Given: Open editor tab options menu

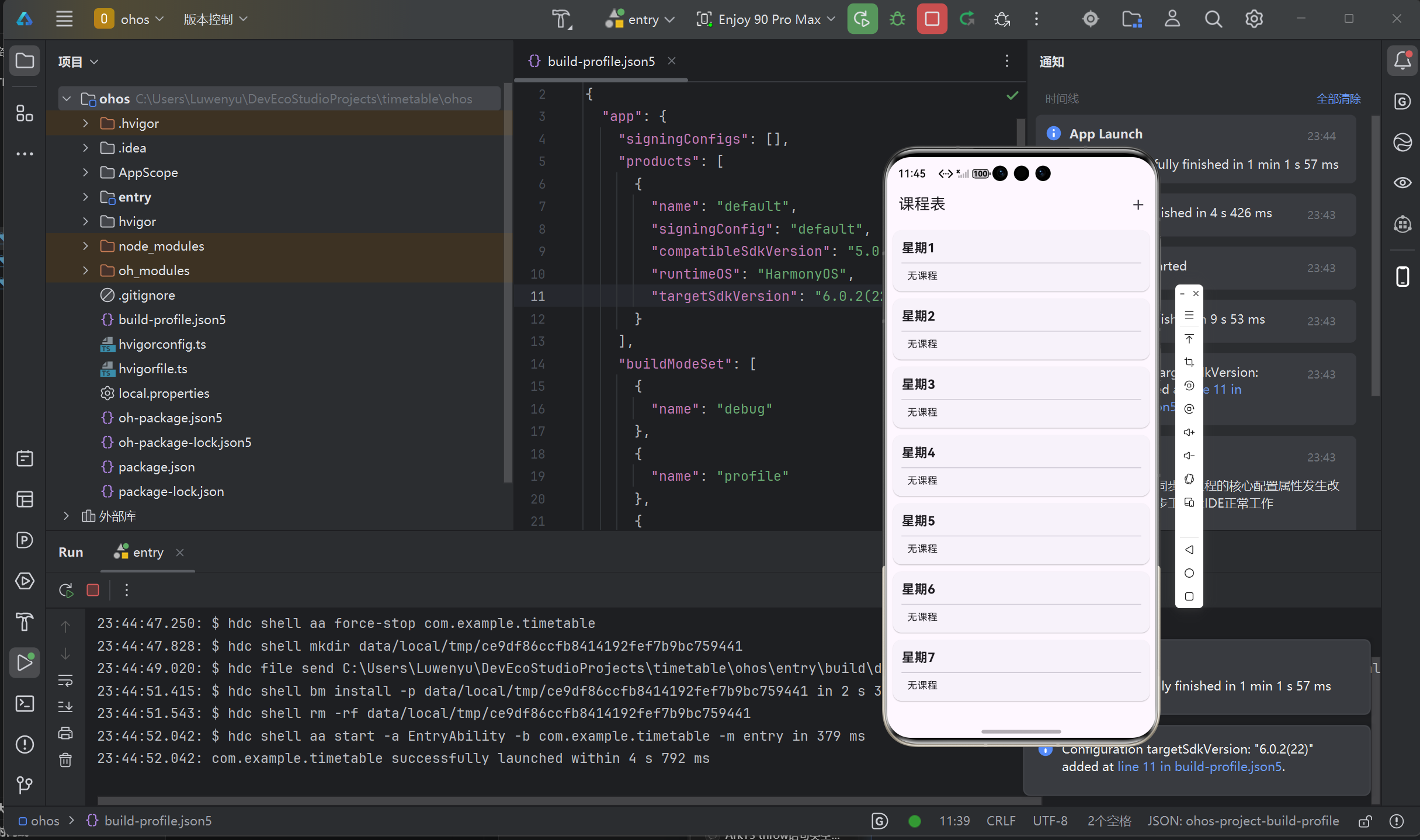Looking at the screenshot, I should [1007, 61].
